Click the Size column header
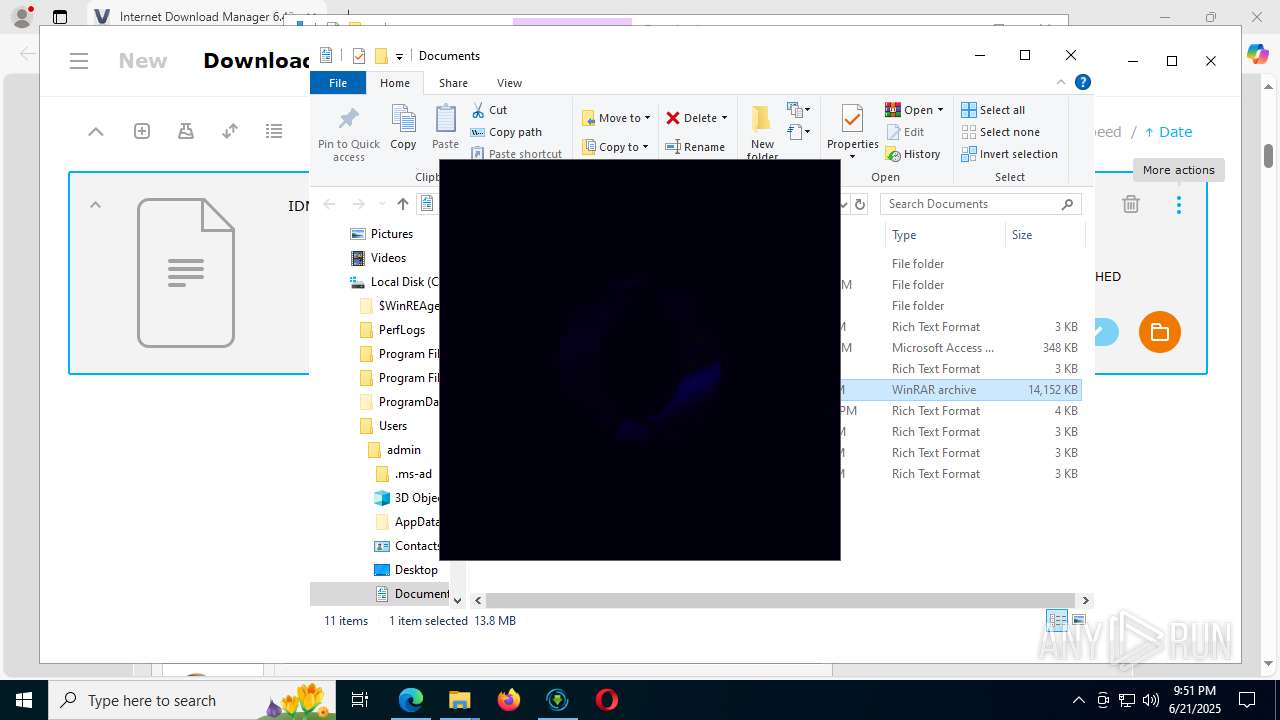 (1045, 235)
